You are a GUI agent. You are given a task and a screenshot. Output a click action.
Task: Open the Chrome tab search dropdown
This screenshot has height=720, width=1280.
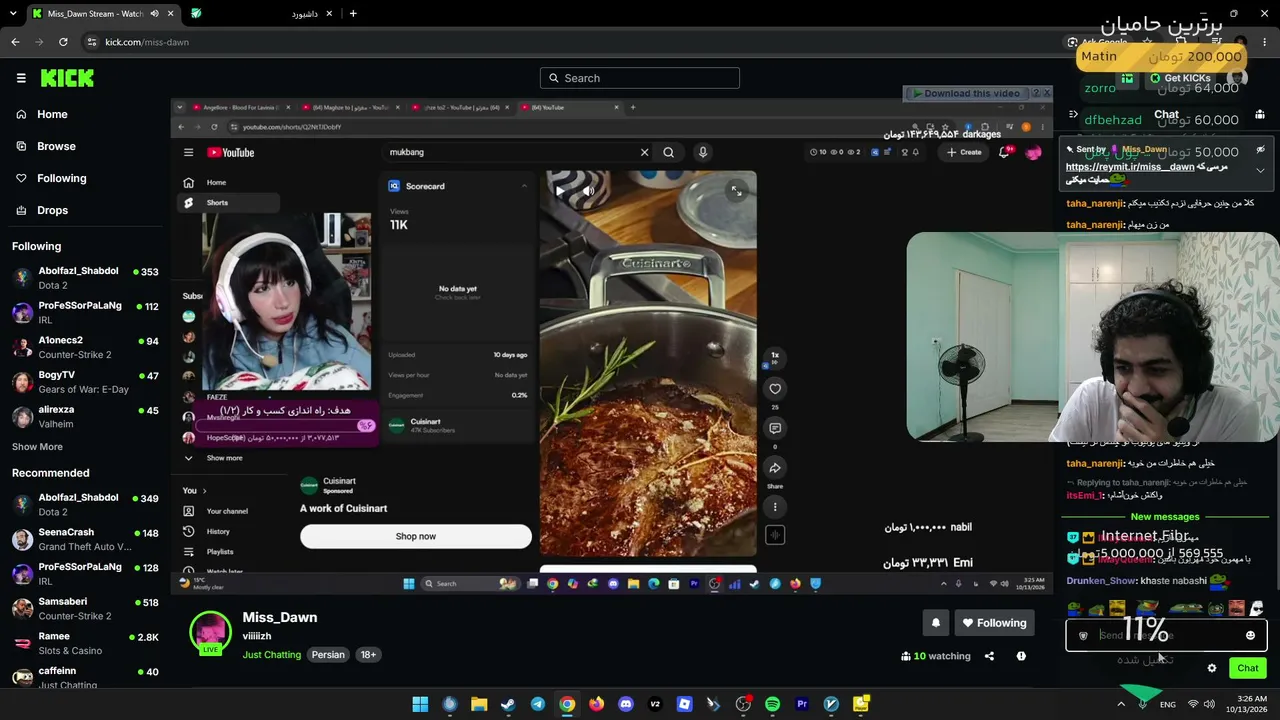11,14
